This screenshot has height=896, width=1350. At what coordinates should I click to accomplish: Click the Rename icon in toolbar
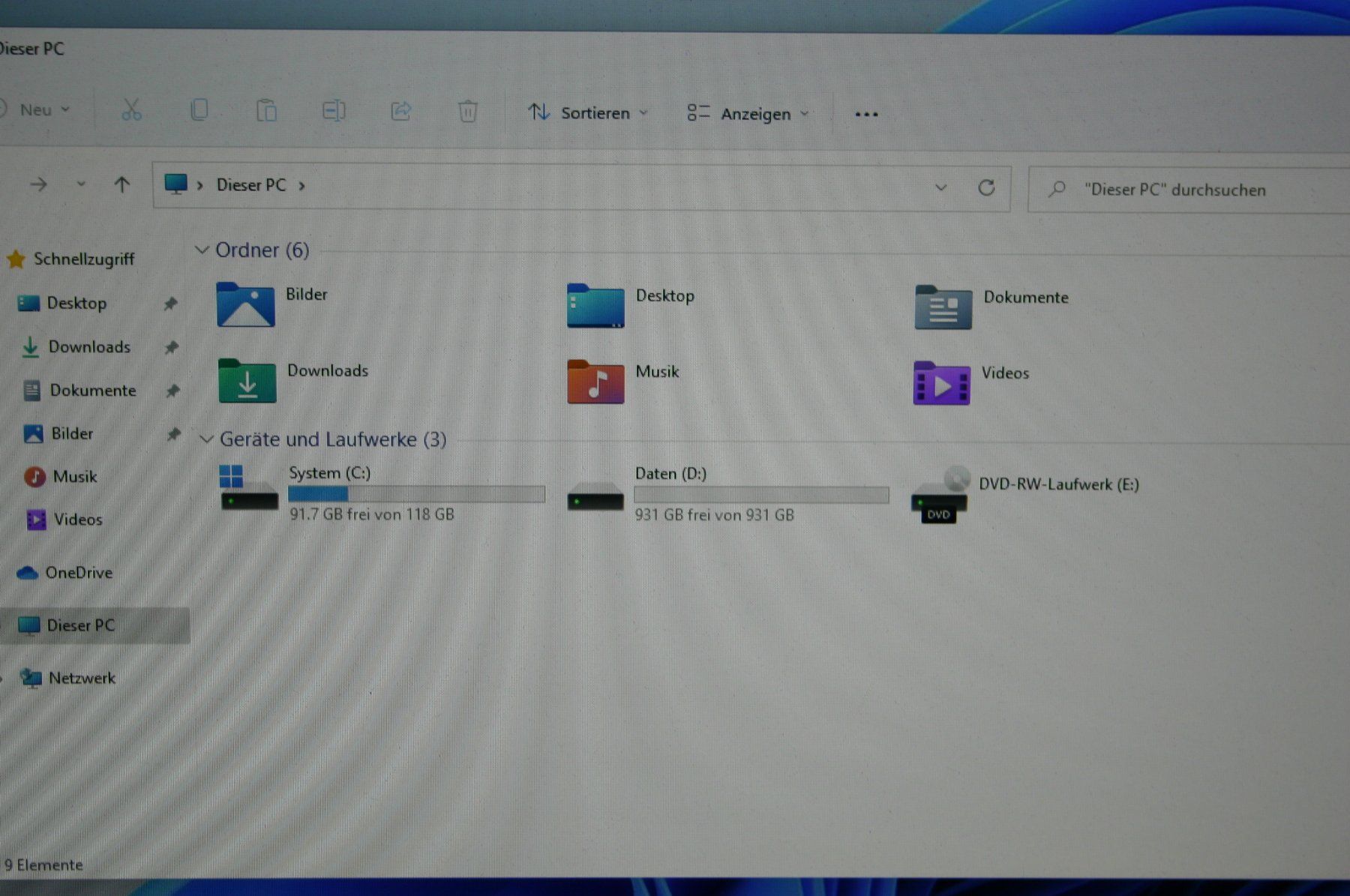334,111
